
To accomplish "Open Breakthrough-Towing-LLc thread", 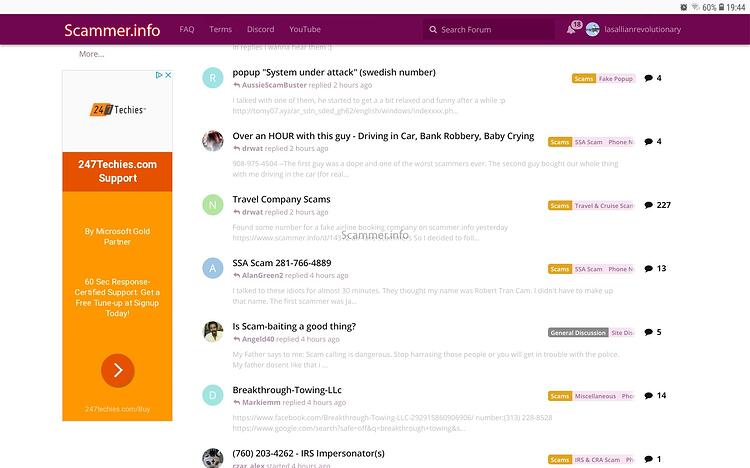I will pos(287,390).
